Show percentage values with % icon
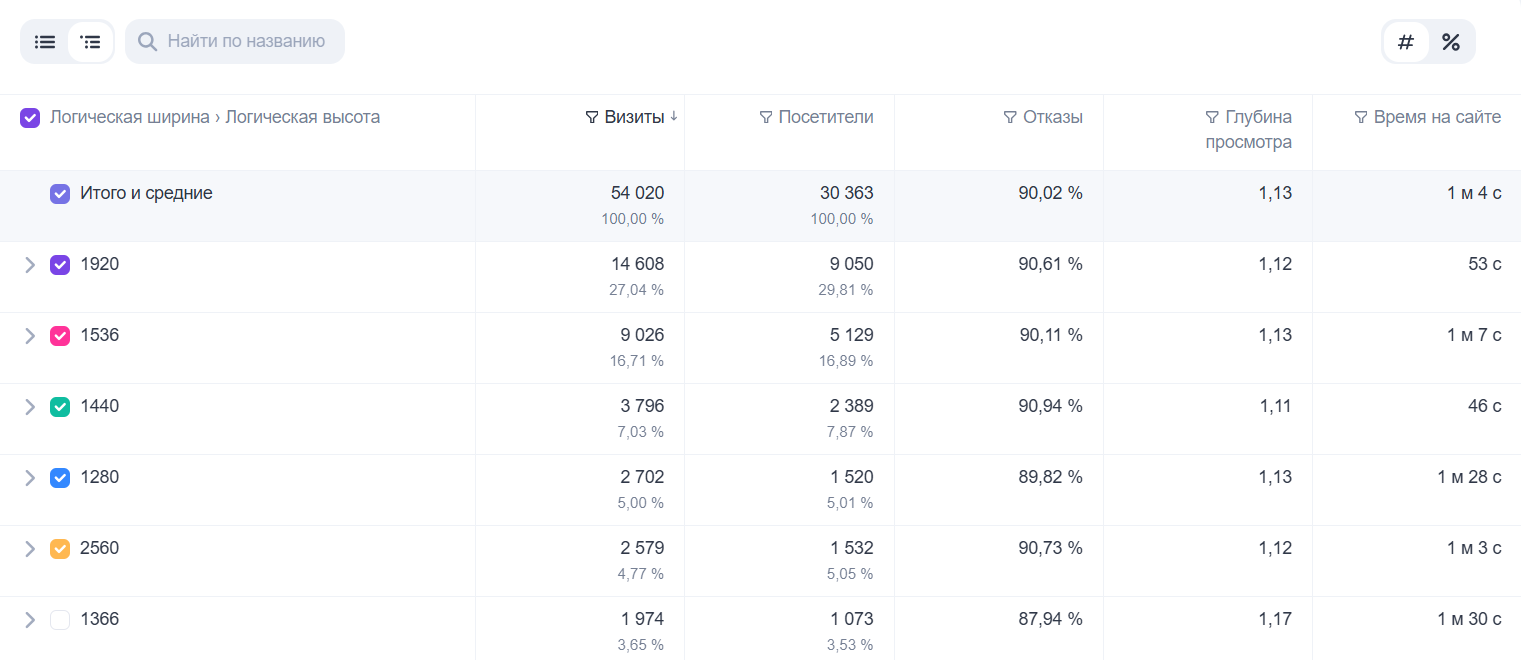Image resolution: width=1521 pixels, height=660 pixels. pyautogui.click(x=1451, y=42)
